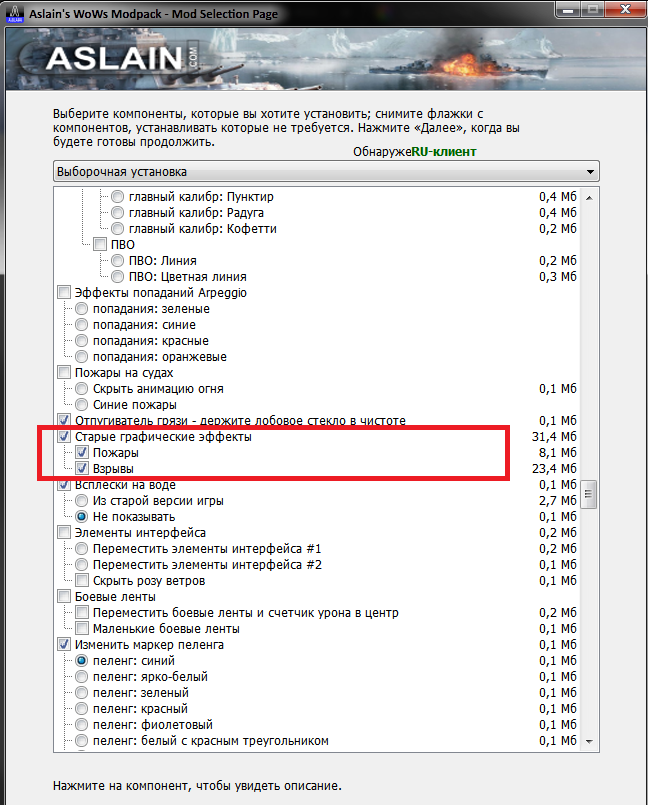Choose попадания: красные radio option
The image size is (648, 805).
tap(82, 340)
